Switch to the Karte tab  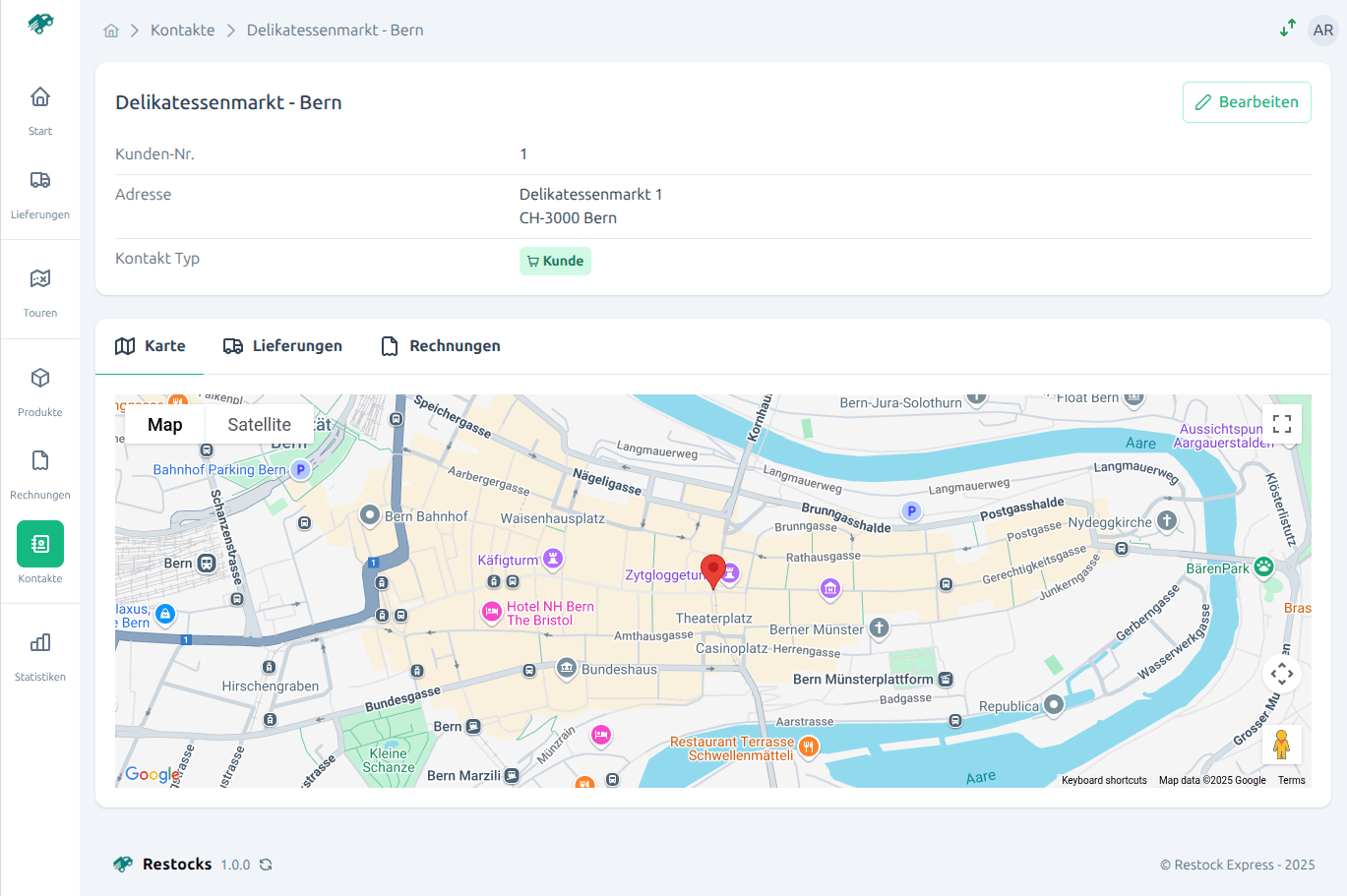(150, 346)
